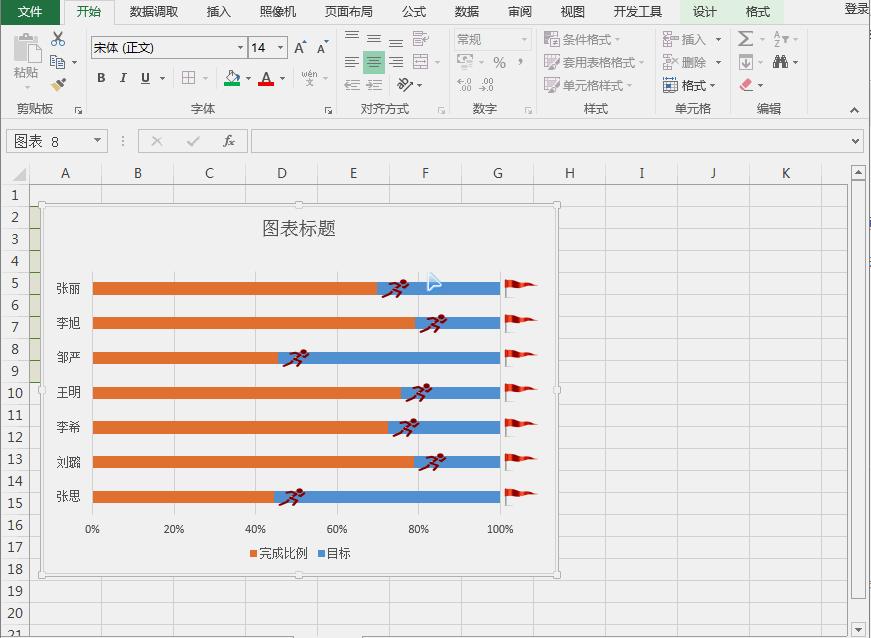Open Find with the binoculars icon
Image resolution: width=871 pixels, height=638 pixels.
(x=781, y=62)
